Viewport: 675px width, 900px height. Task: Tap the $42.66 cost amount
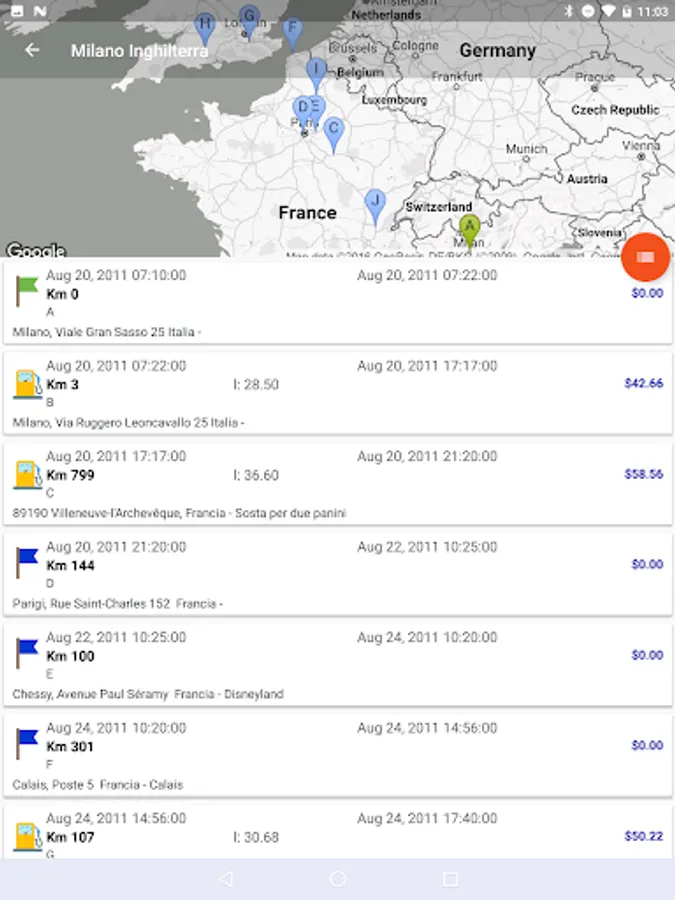click(643, 383)
